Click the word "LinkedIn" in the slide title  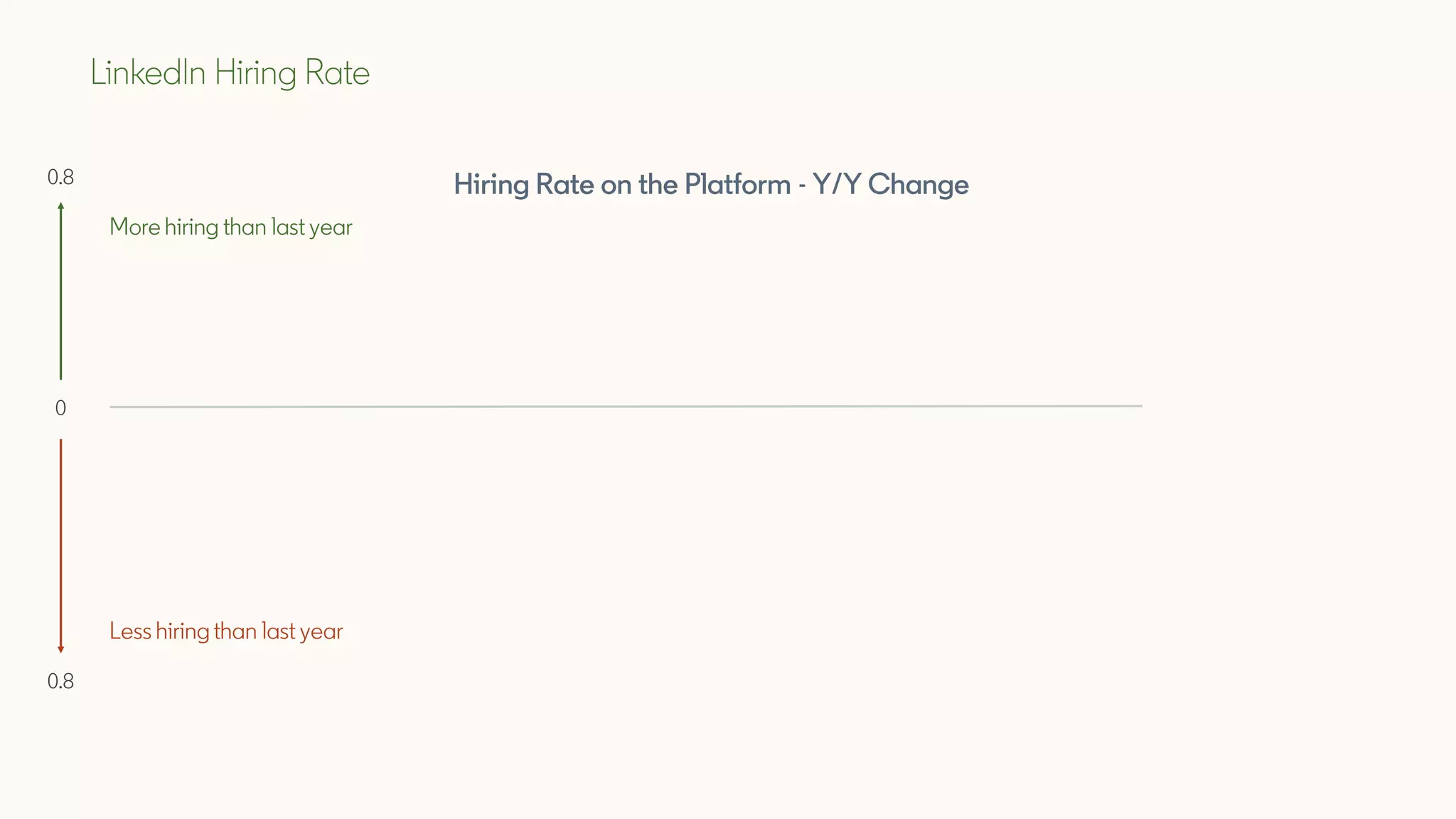[x=148, y=73]
